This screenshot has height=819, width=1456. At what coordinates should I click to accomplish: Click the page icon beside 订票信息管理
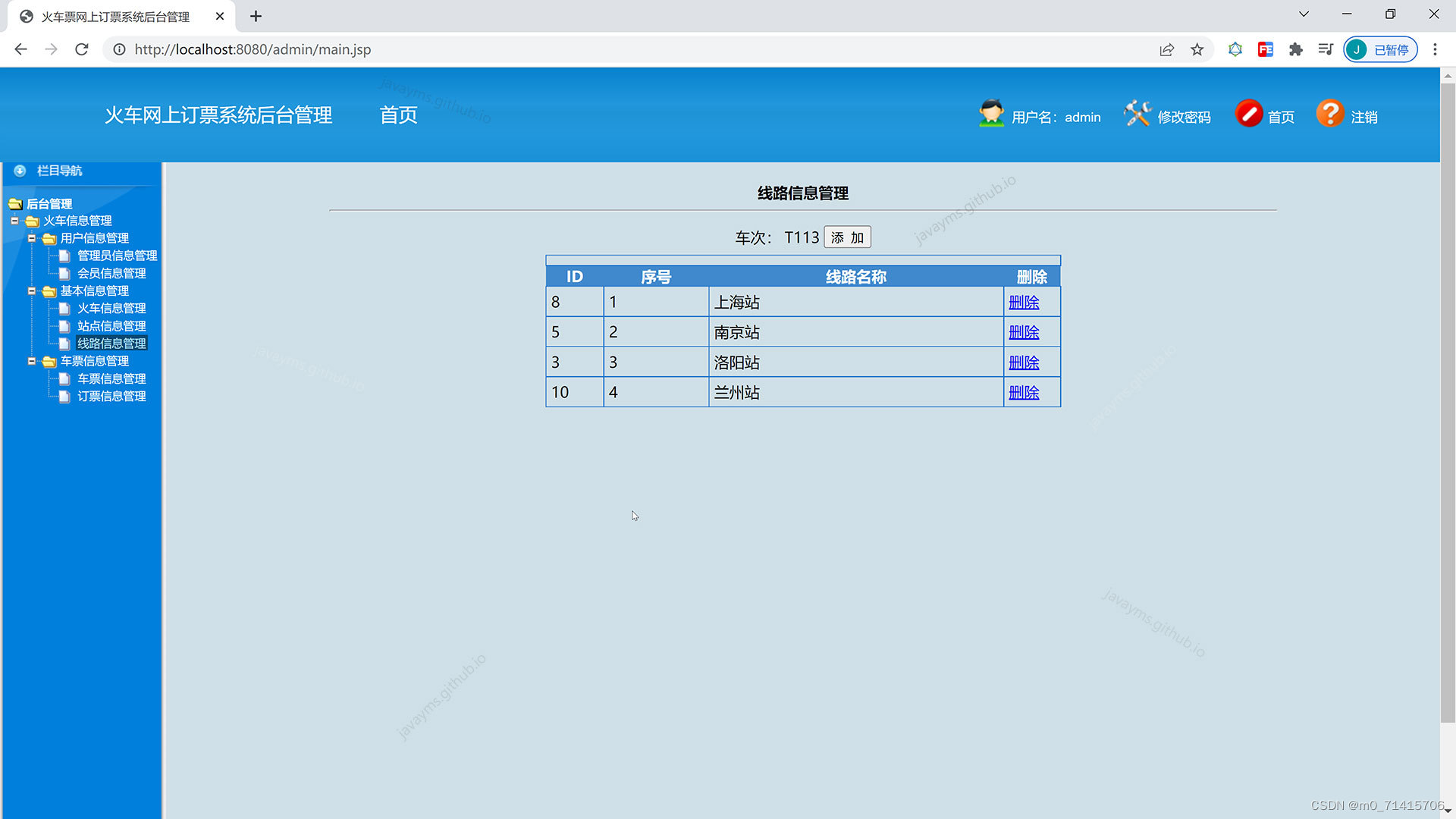[x=64, y=396]
